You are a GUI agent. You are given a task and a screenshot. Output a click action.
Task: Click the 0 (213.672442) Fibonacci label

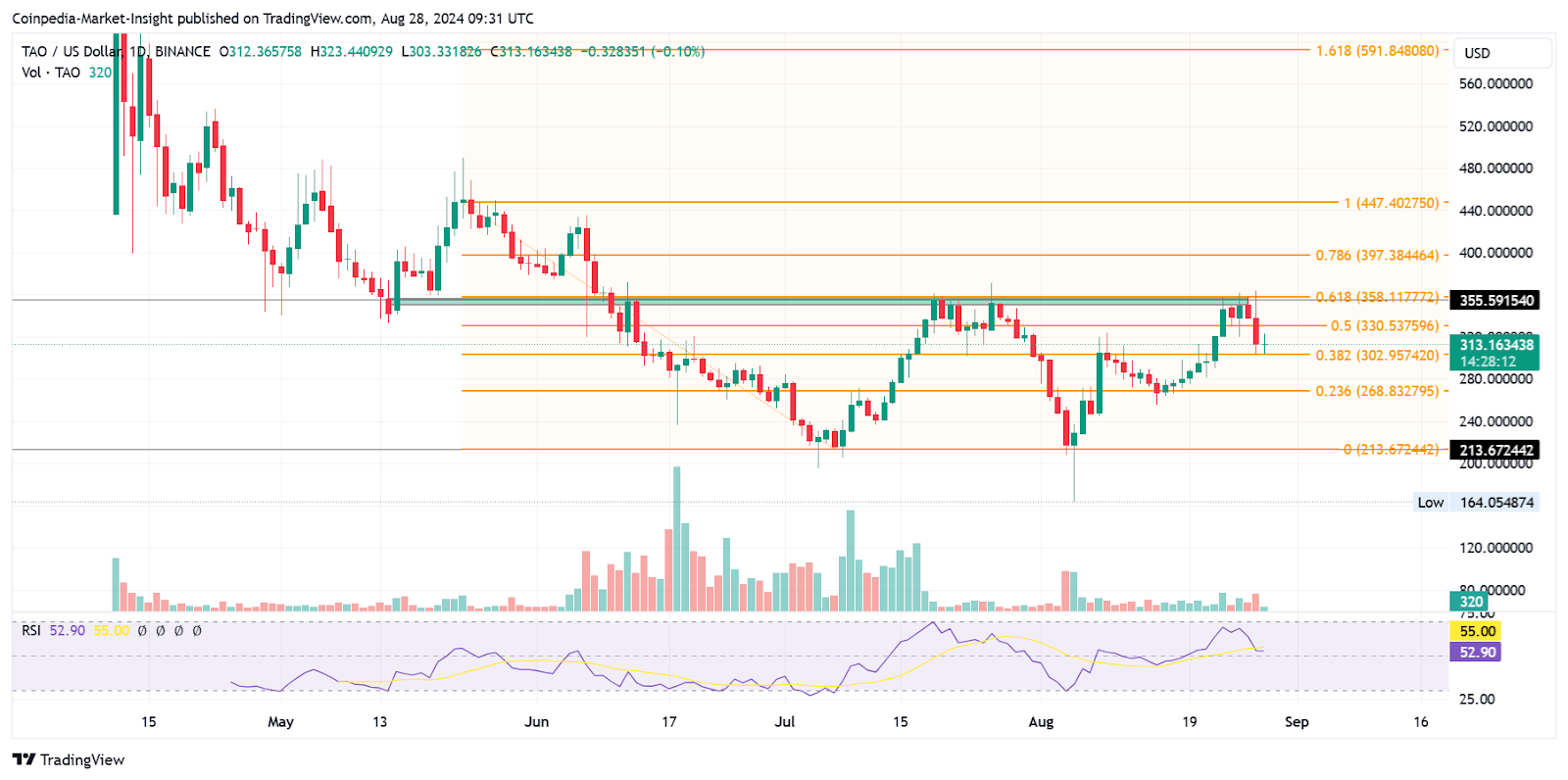tap(1391, 450)
